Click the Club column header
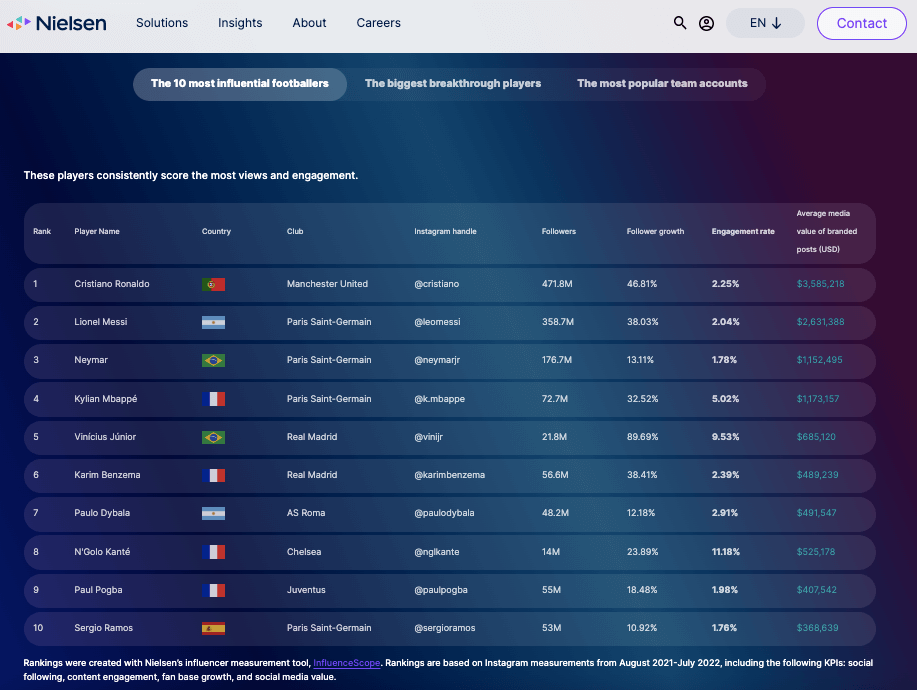This screenshot has height=690, width=917. (x=295, y=232)
